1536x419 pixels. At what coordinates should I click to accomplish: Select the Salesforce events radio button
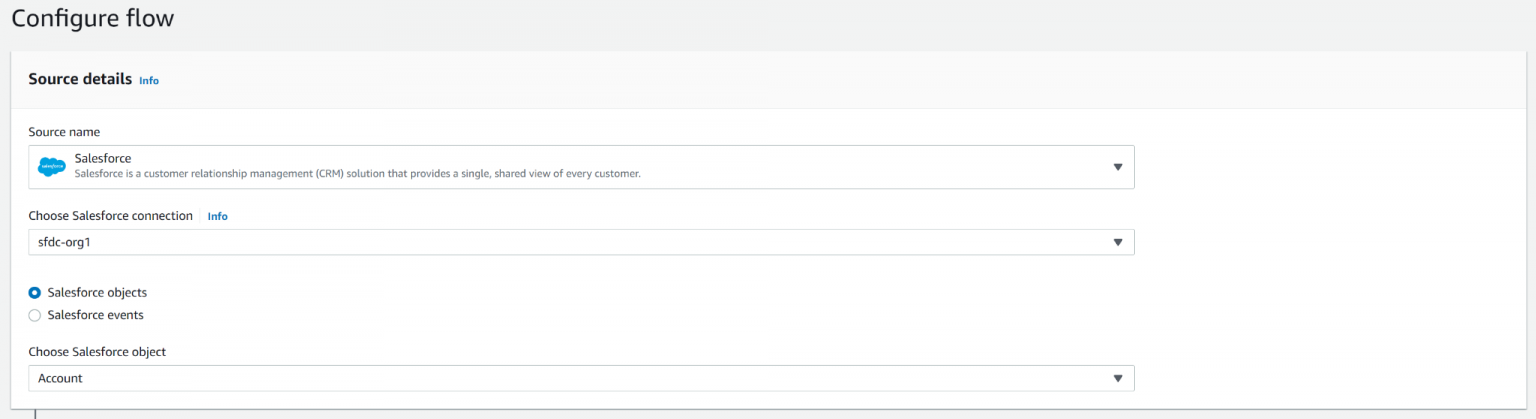pyautogui.click(x=35, y=315)
